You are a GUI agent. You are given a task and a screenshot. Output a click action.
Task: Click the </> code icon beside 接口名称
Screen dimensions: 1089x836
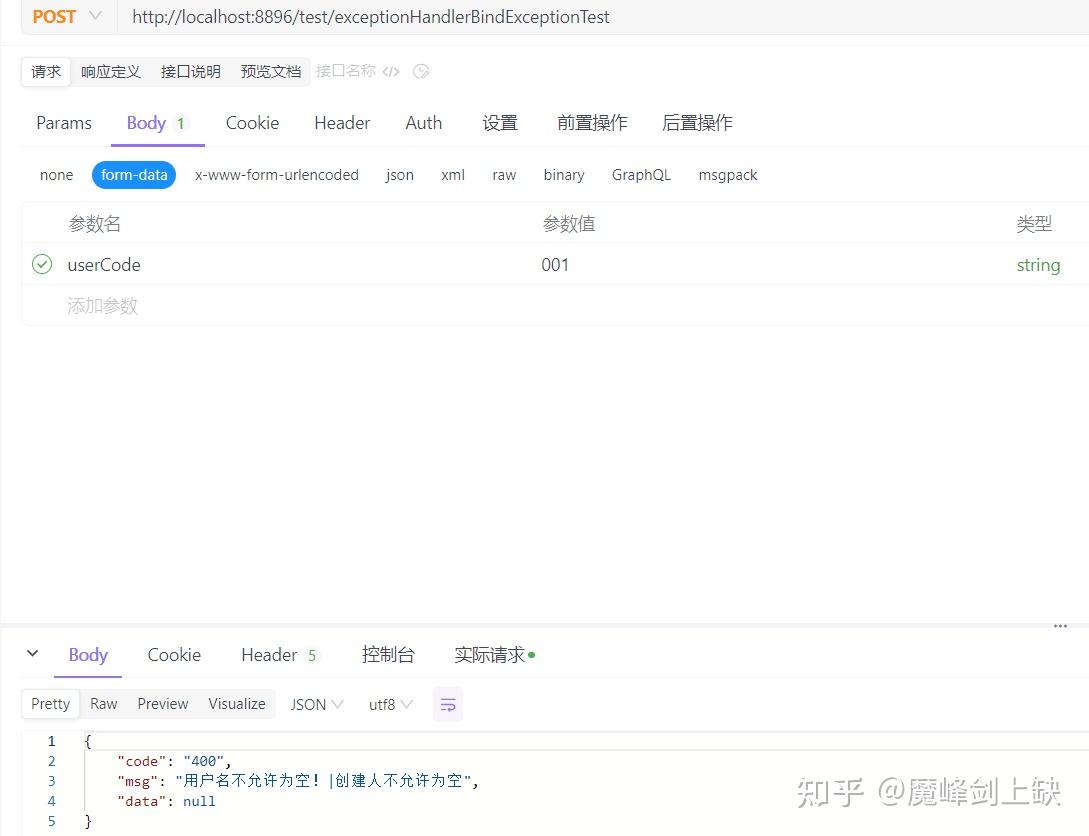(389, 71)
